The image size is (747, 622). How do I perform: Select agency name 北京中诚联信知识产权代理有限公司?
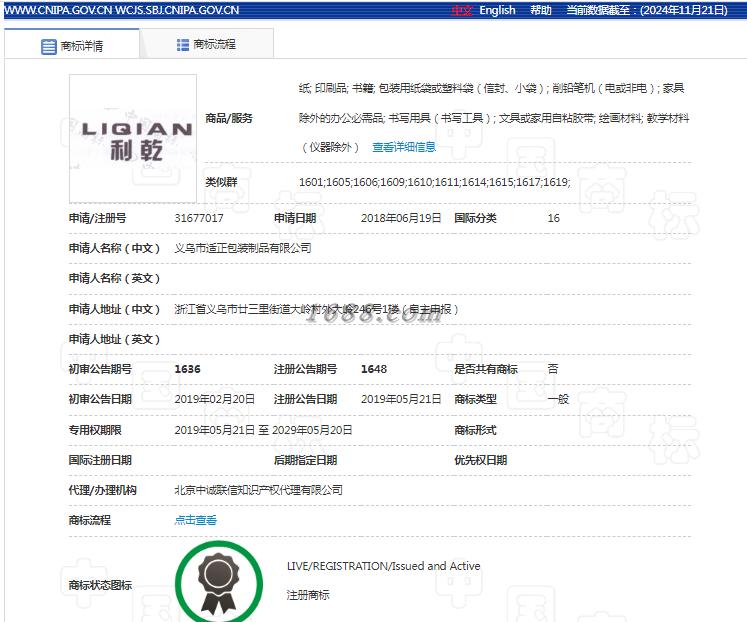coord(259,490)
